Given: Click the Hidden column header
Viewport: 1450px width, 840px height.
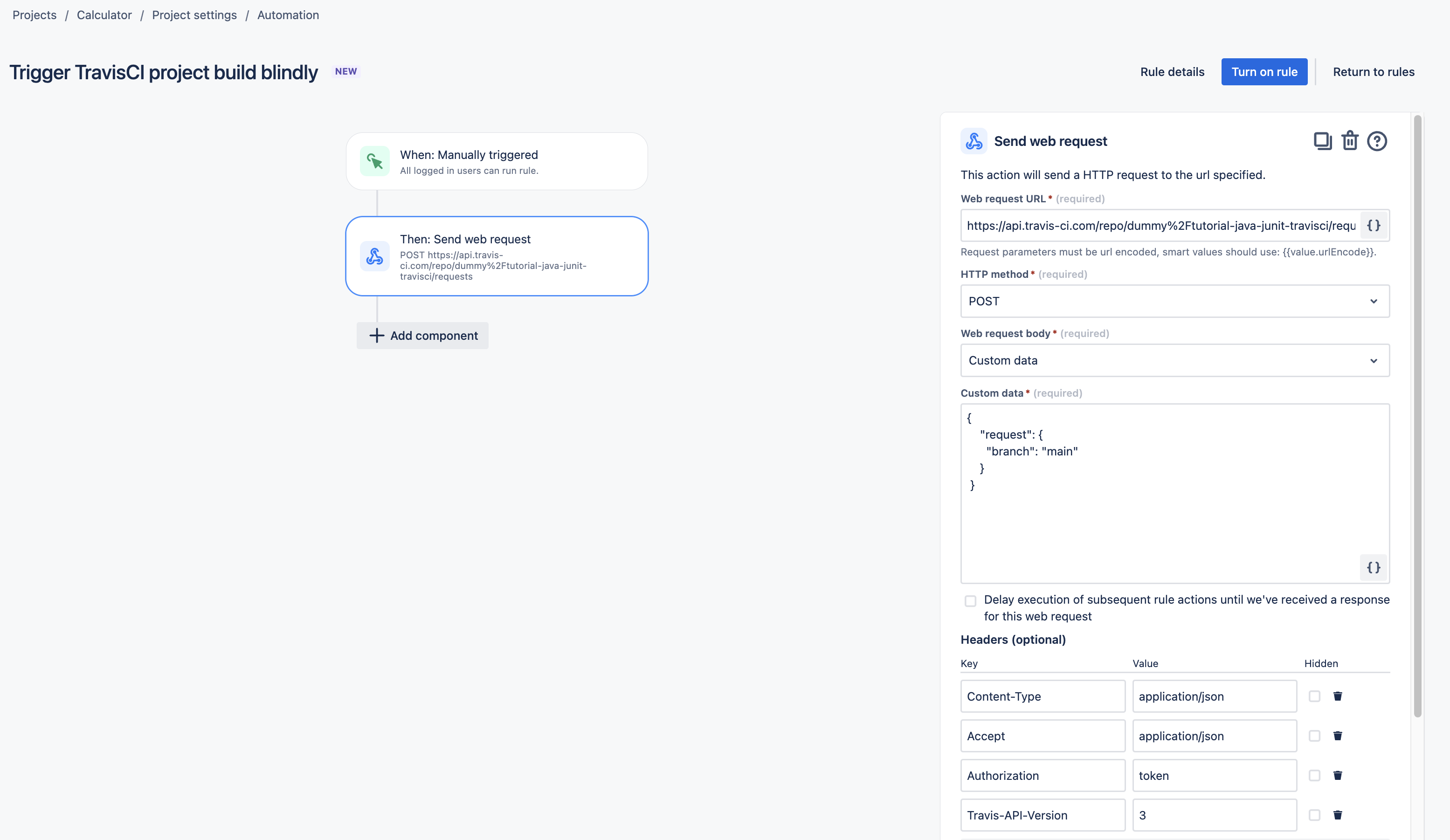Looking at the screenshot, I should click(1321, 663).
